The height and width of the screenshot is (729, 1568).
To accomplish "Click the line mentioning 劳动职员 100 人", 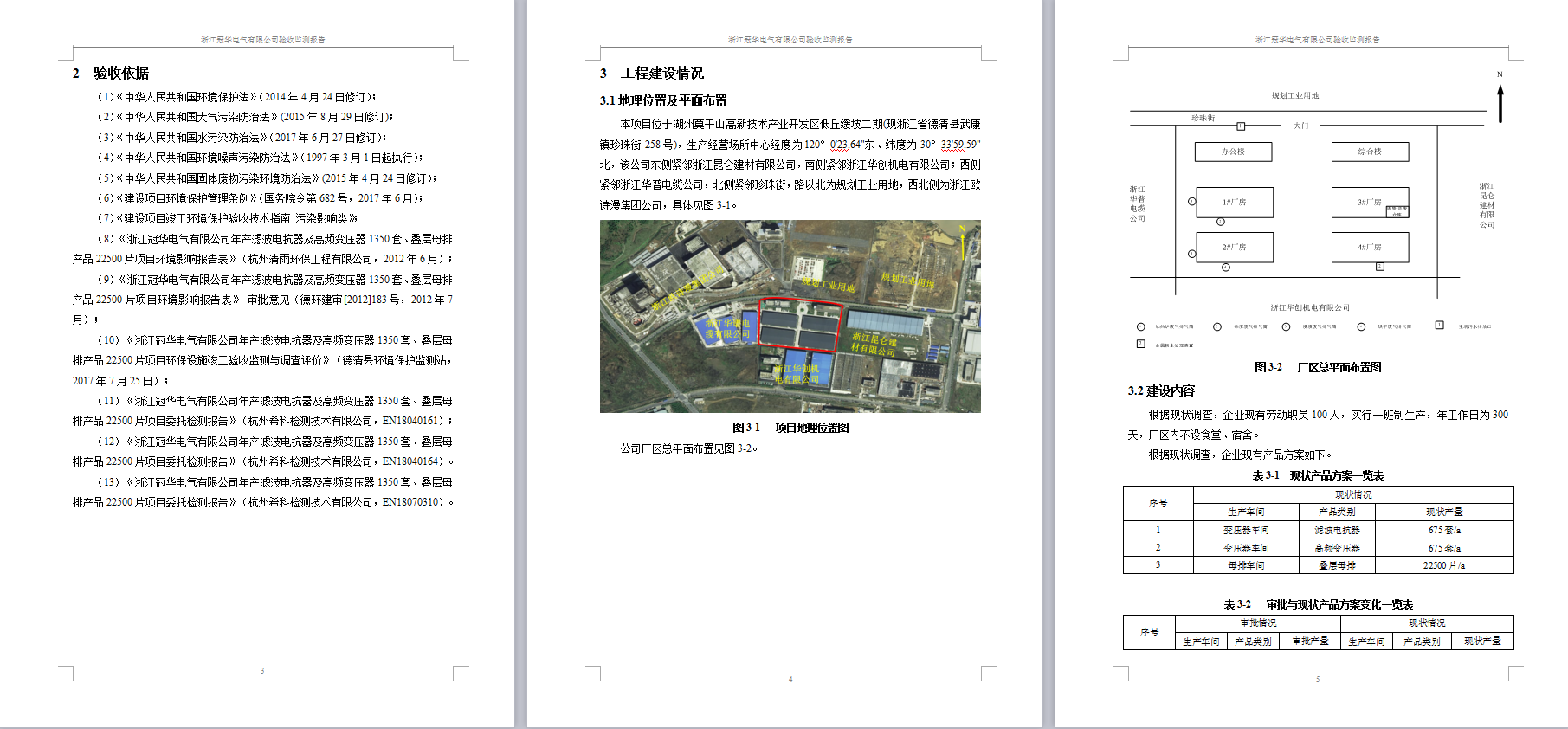I will click(x=1328, y=415).
